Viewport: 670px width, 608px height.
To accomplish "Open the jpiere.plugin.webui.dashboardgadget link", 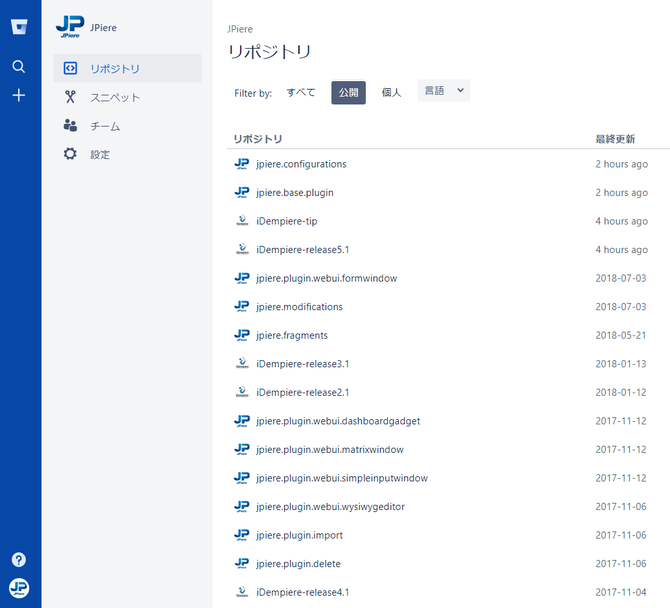I will (338, 421).
